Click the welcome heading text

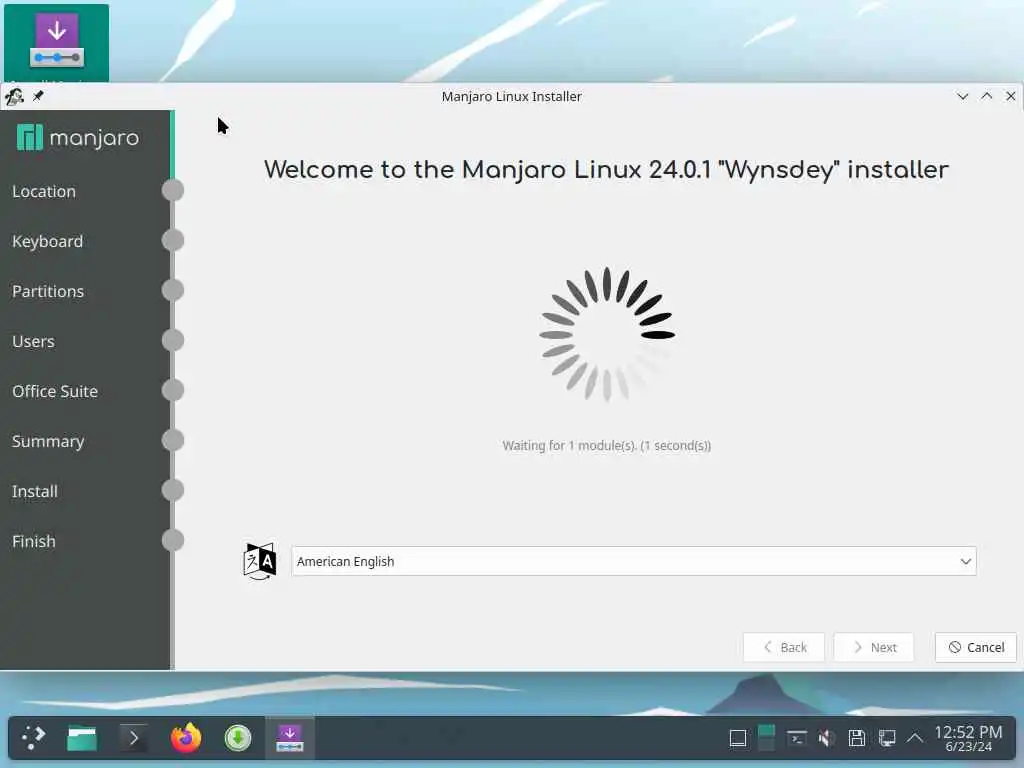606,170
